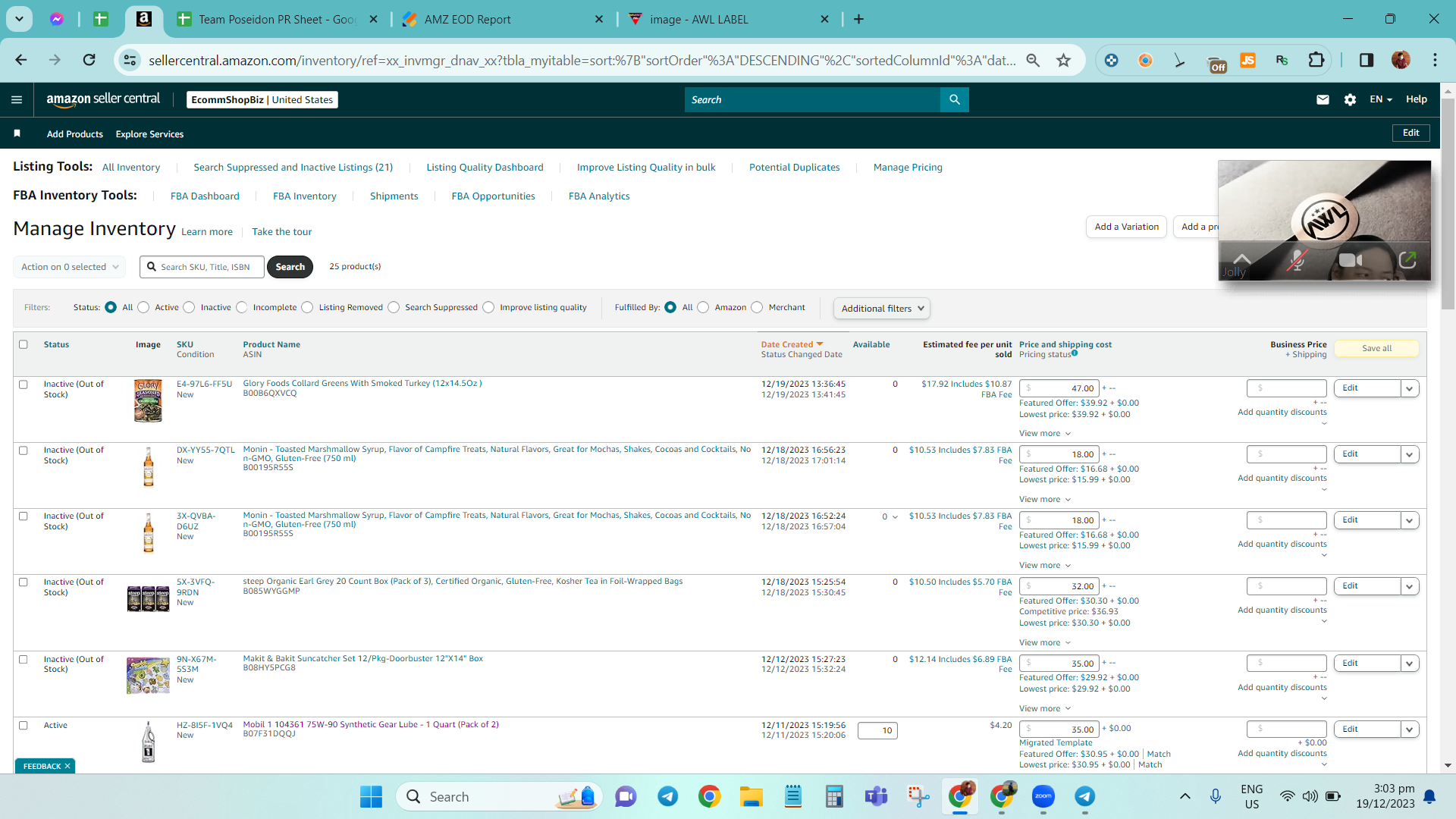Screen dimensions: 1456x819
Task: Open the Seller Central hamburger menu
Action: (17, 99)
